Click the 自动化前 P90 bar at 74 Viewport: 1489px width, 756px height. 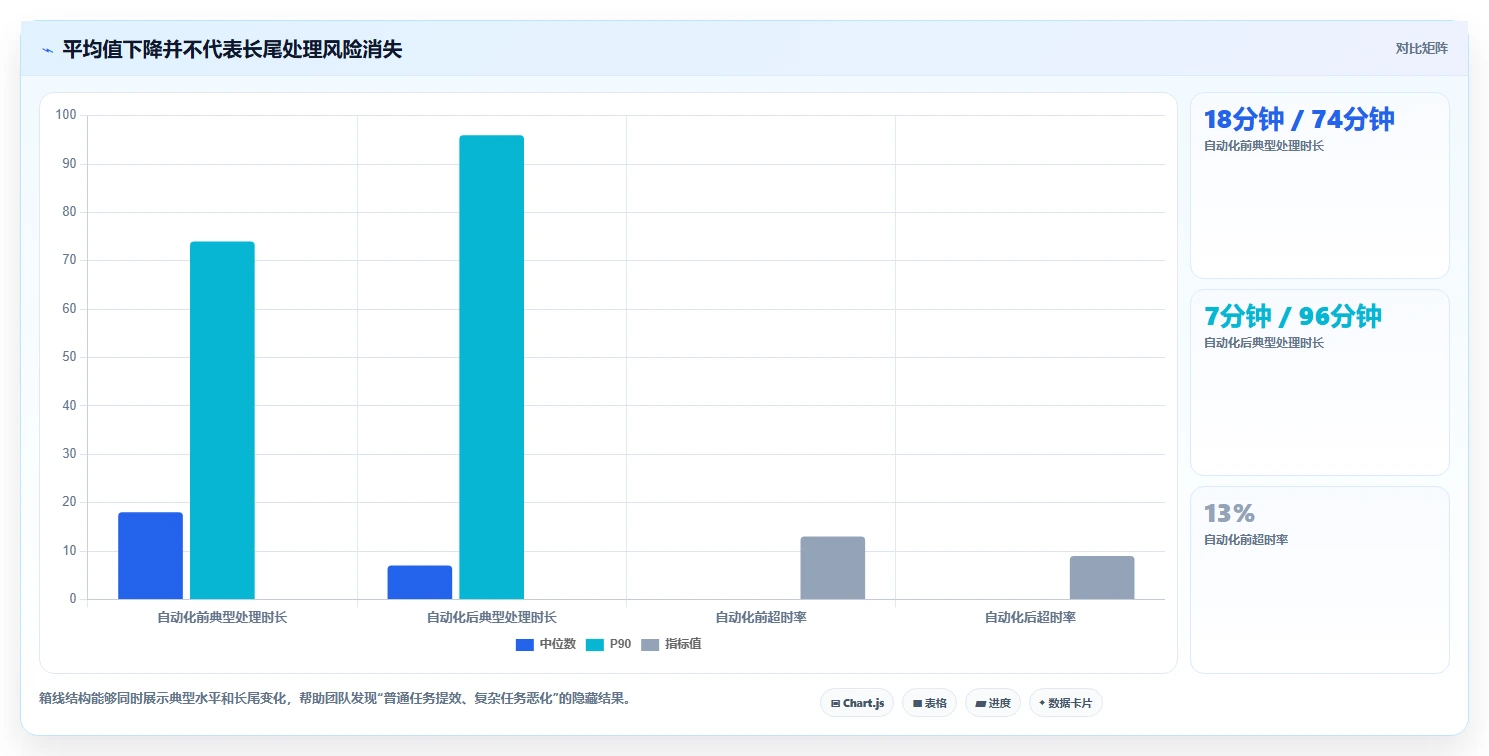[222, 420]
